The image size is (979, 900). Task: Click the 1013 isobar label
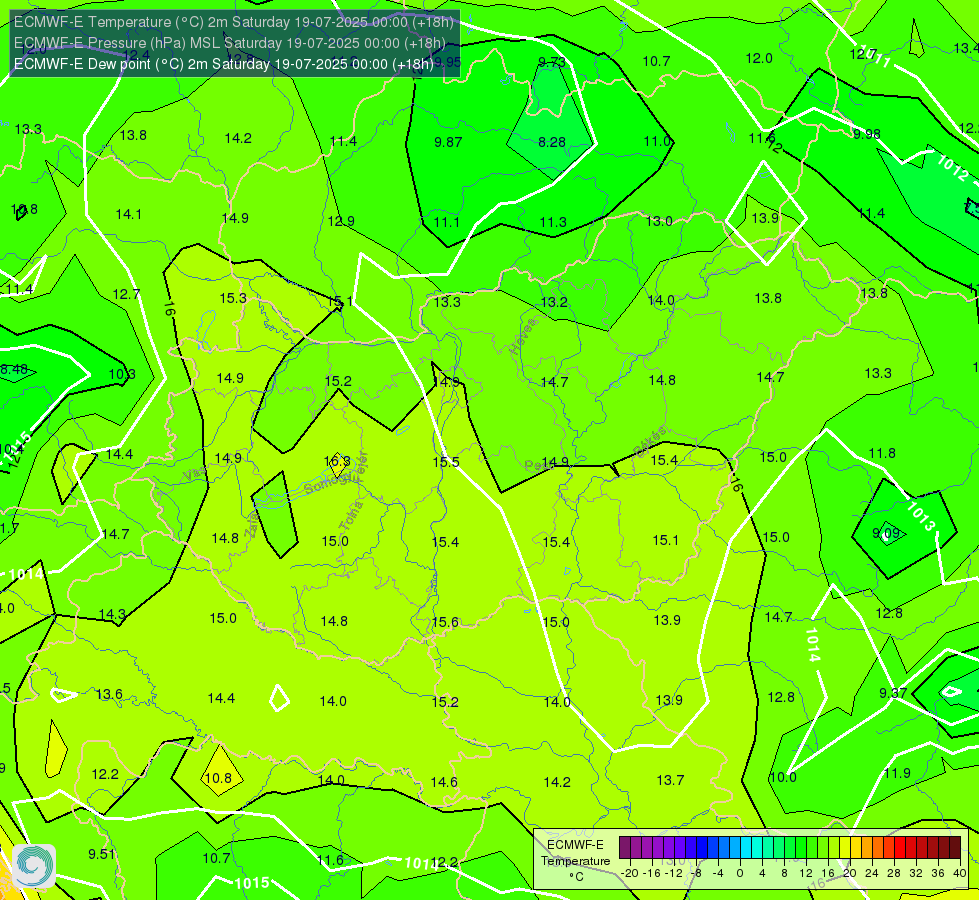(x=921, y=516)
